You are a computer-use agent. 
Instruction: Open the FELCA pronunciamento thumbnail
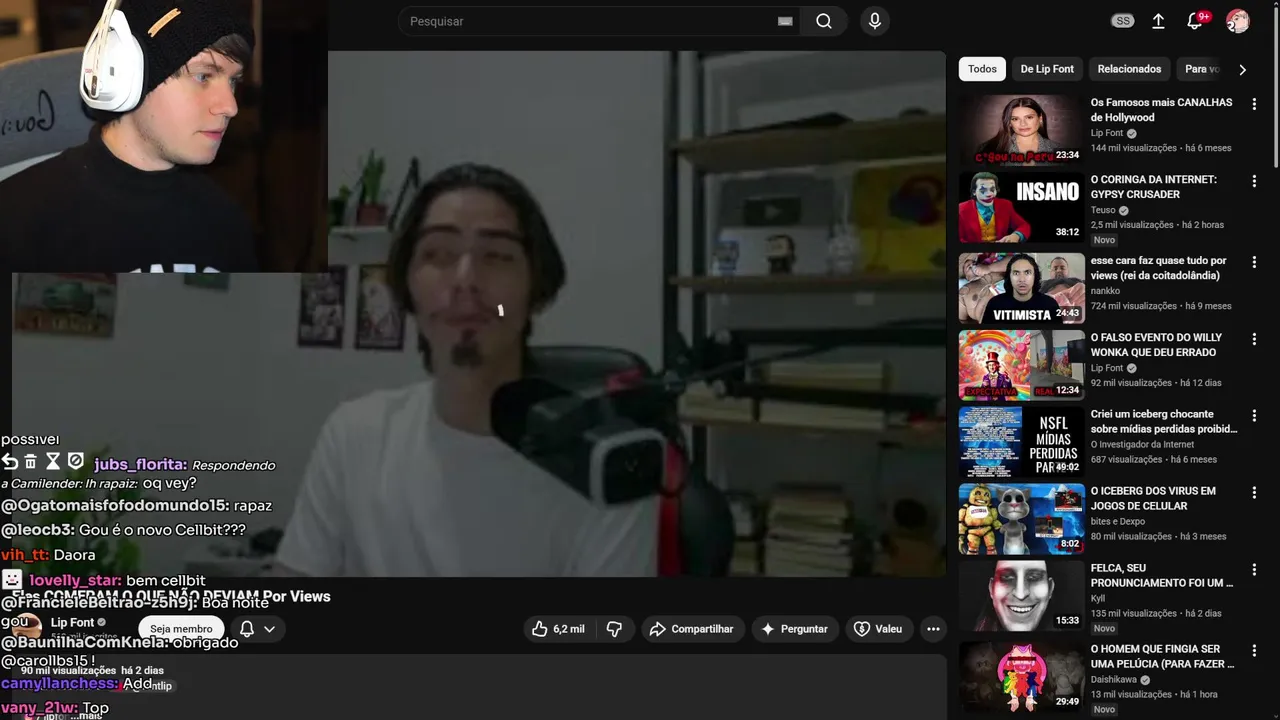[1021, 596]
